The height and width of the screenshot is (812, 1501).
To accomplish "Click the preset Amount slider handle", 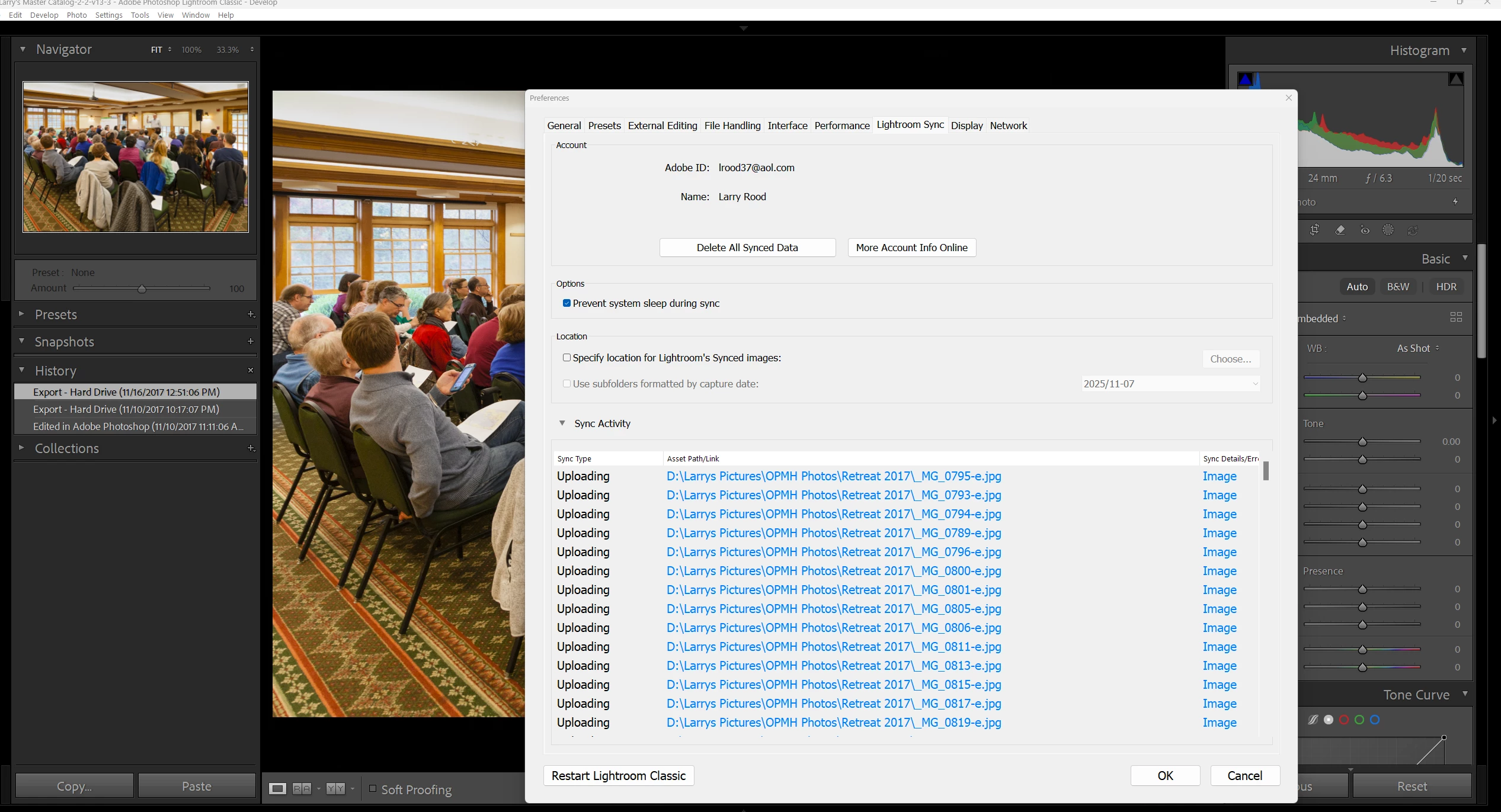I will tap(142, 289).
